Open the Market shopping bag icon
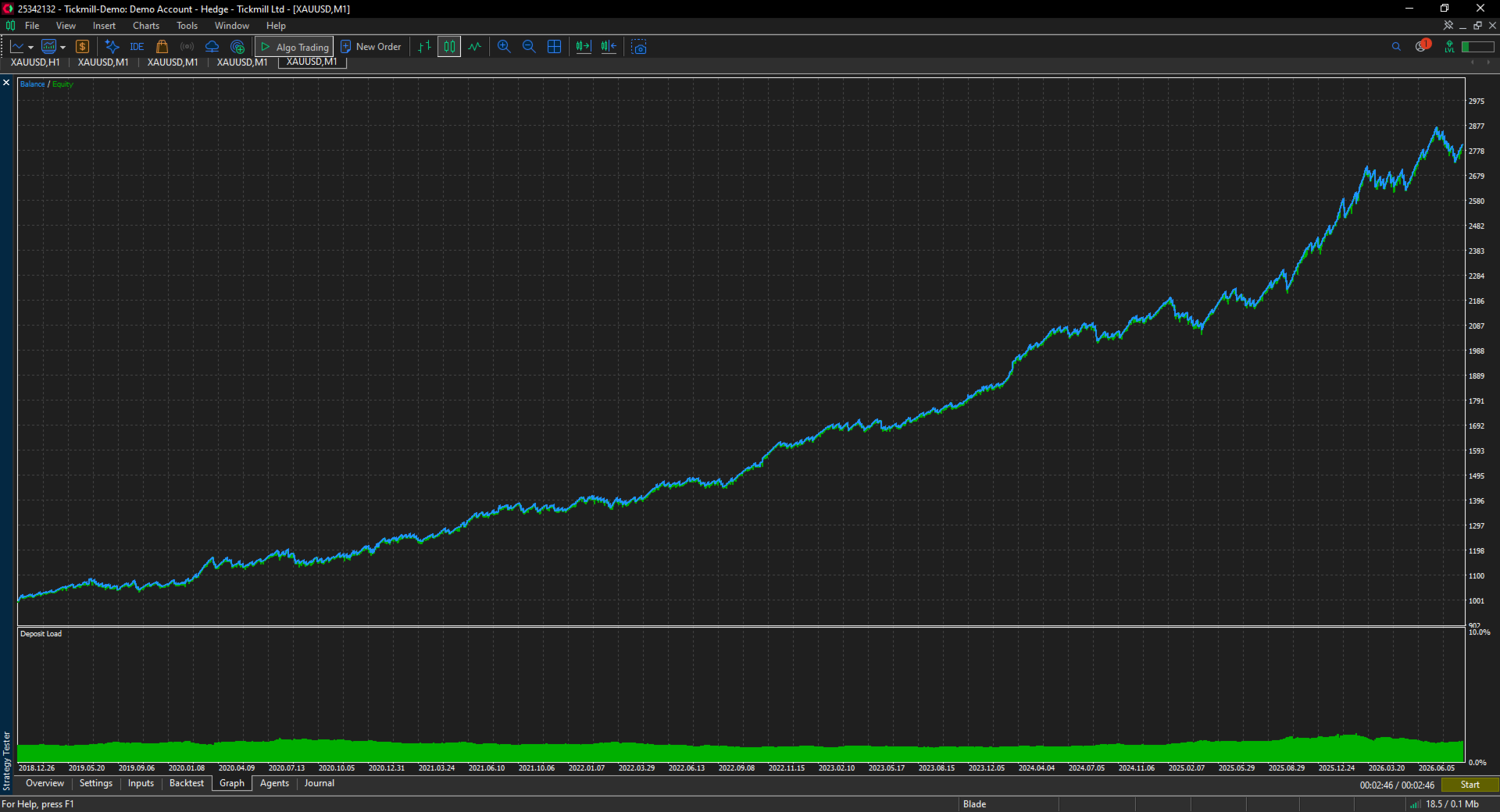The image size is (1500, 812). (x=162, y=47)
